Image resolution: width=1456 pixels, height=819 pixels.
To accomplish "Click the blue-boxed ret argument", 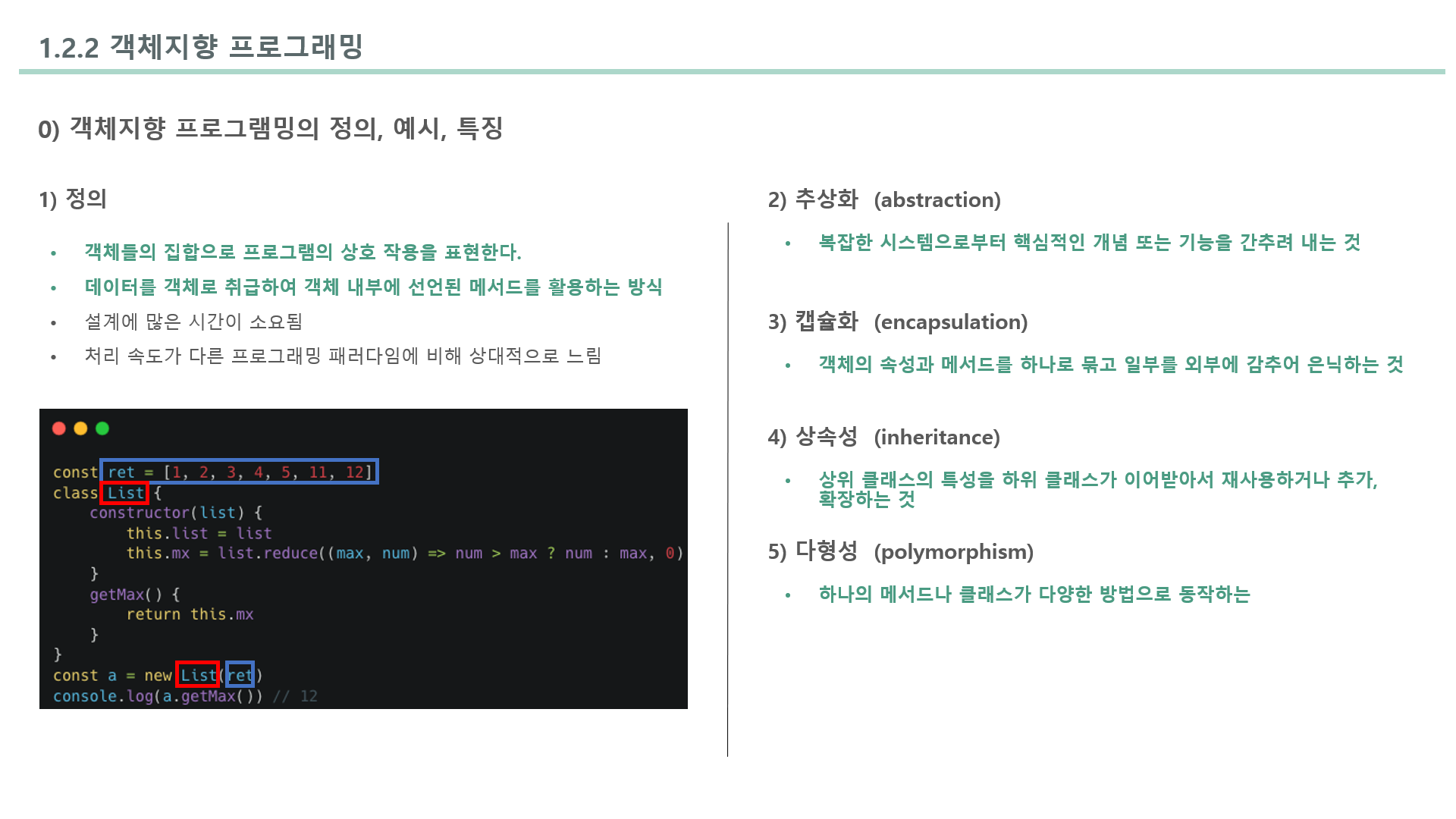I will [x=240, y=675].
